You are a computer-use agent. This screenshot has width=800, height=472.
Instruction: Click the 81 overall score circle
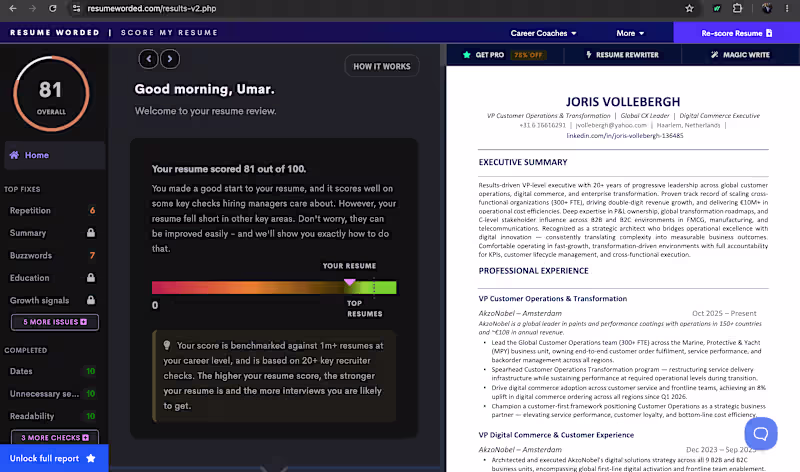51,94
